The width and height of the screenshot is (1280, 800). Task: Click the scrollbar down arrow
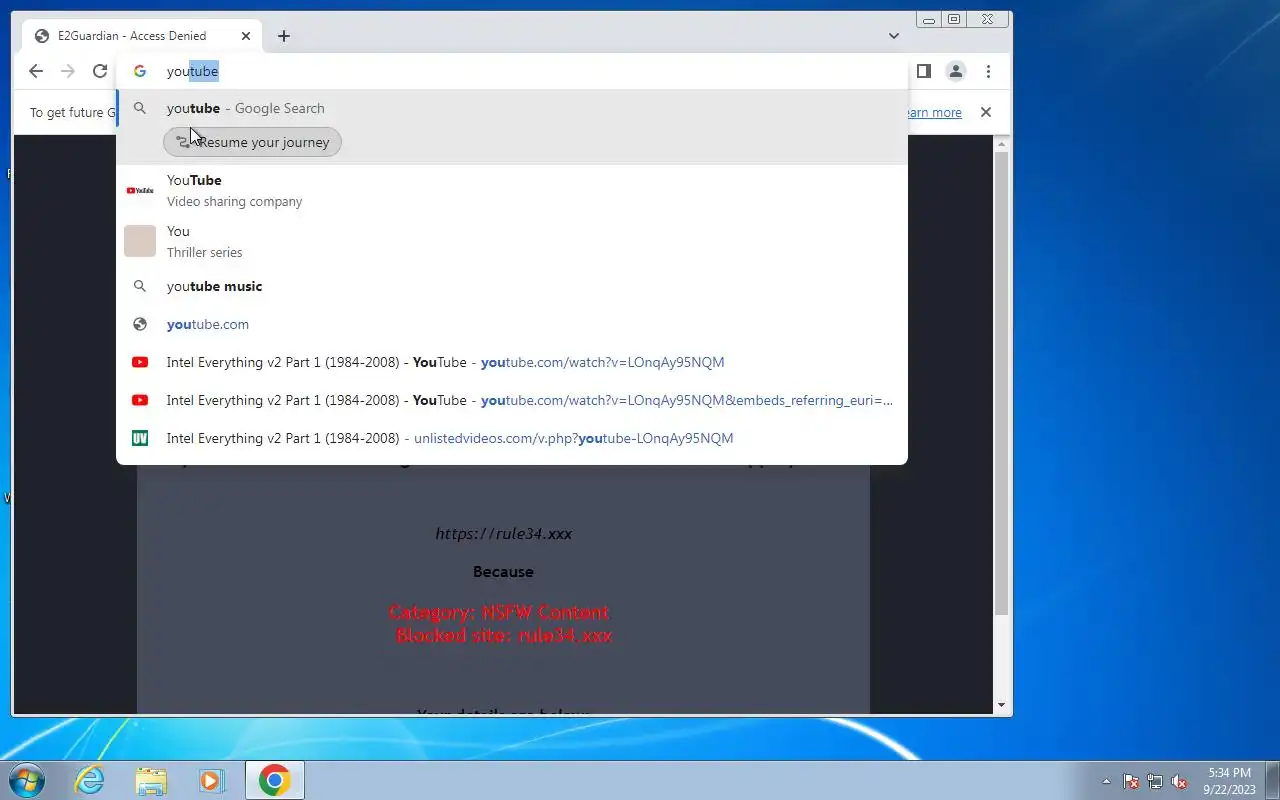(x=1002, y=705)
